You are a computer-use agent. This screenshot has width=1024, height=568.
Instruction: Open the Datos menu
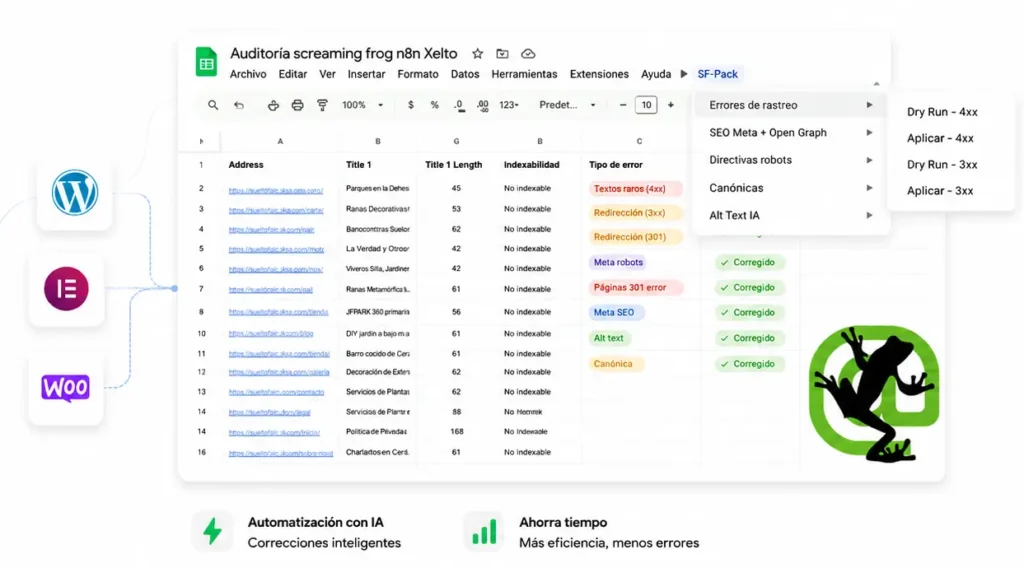click(x=465, y=74)
